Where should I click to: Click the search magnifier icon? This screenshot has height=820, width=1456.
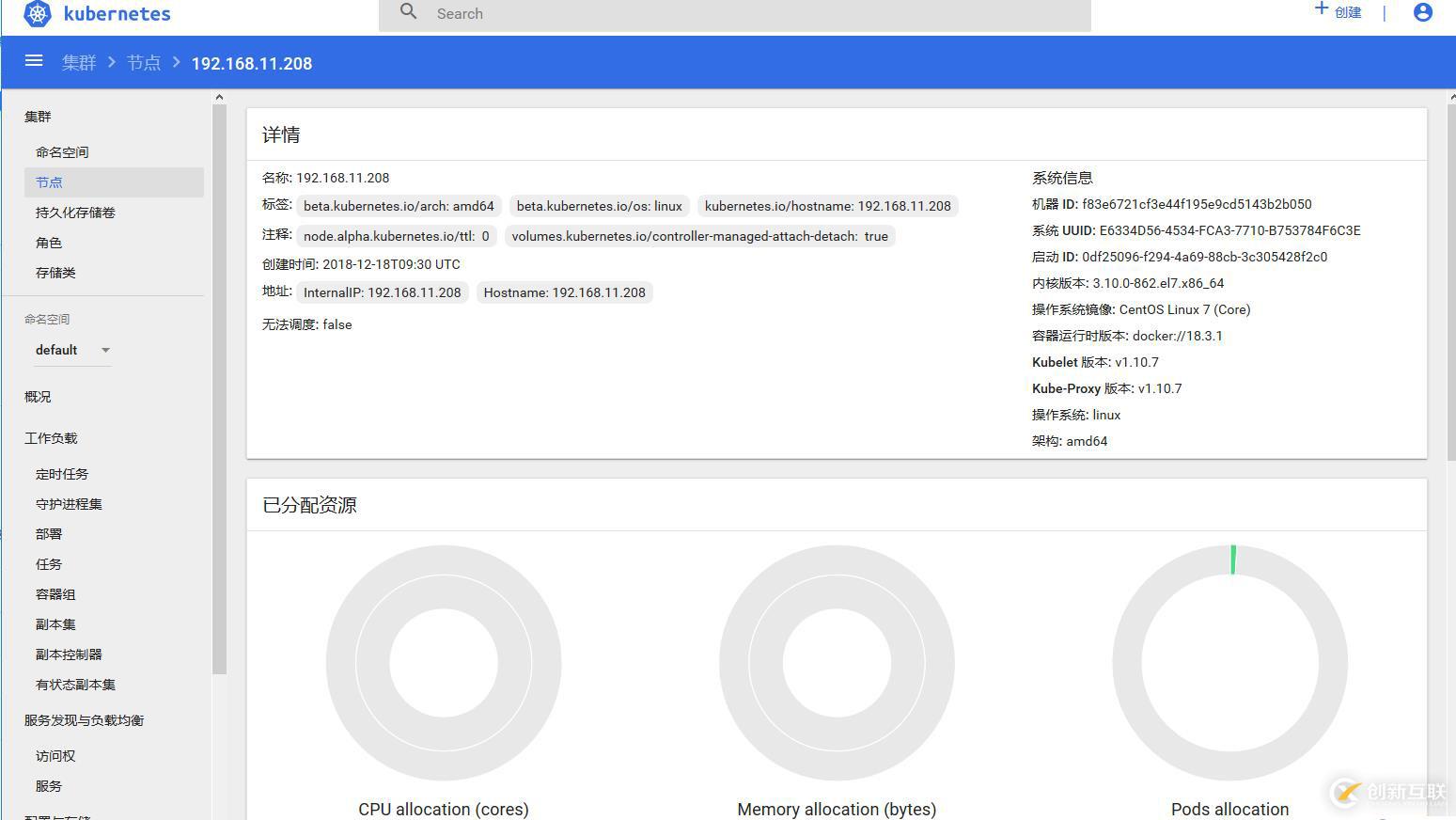408,12
